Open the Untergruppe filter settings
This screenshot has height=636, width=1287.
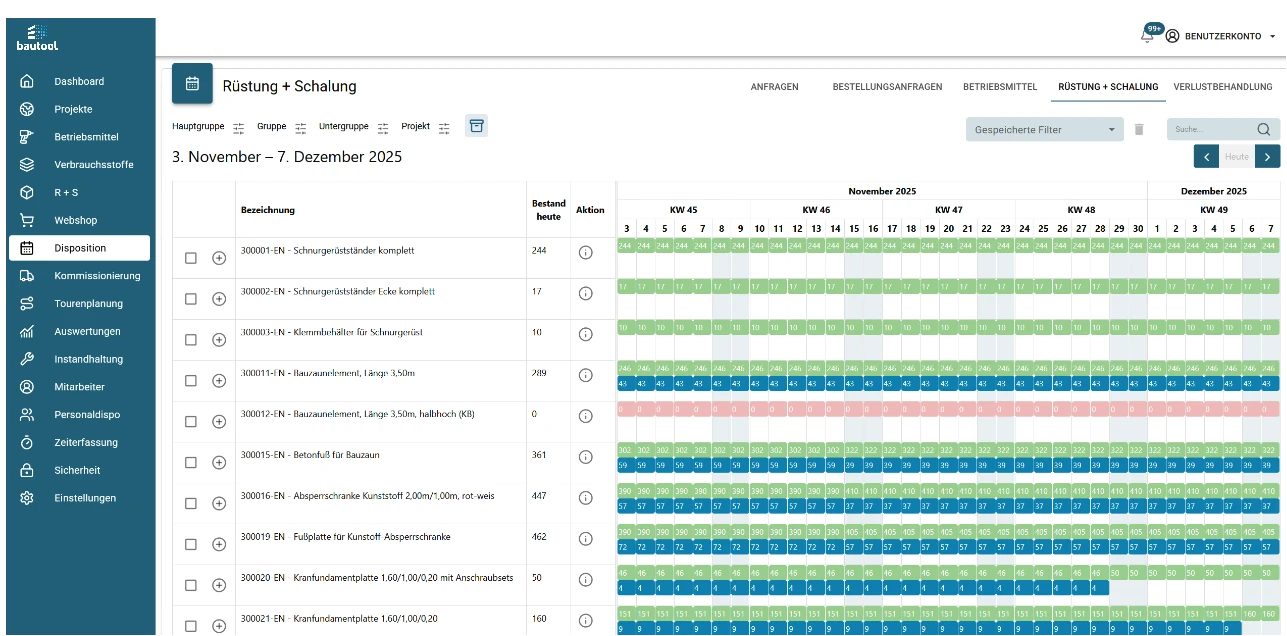383,128
